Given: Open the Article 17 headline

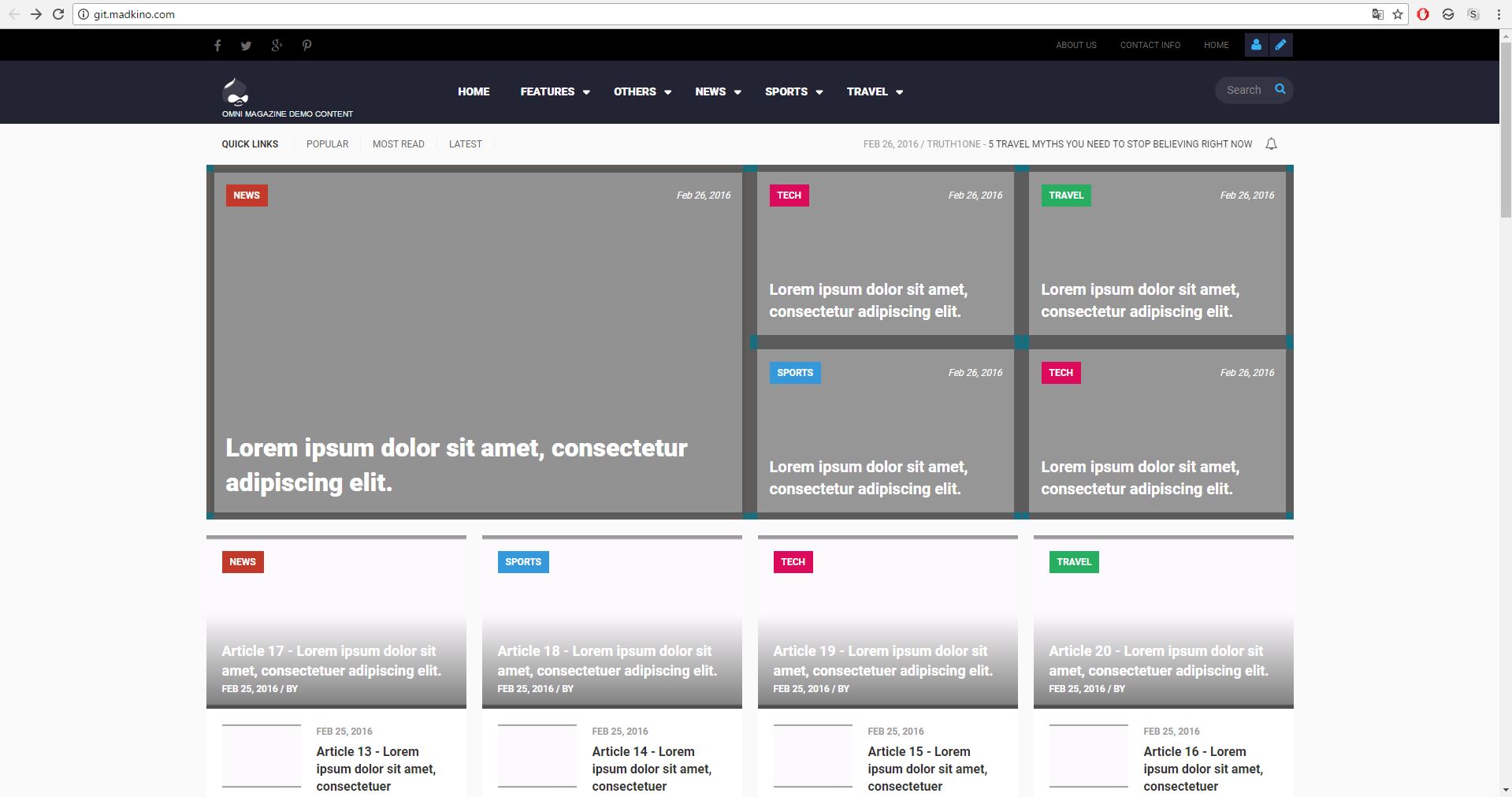Looking at the screenshot, I should tap(332, 661).
